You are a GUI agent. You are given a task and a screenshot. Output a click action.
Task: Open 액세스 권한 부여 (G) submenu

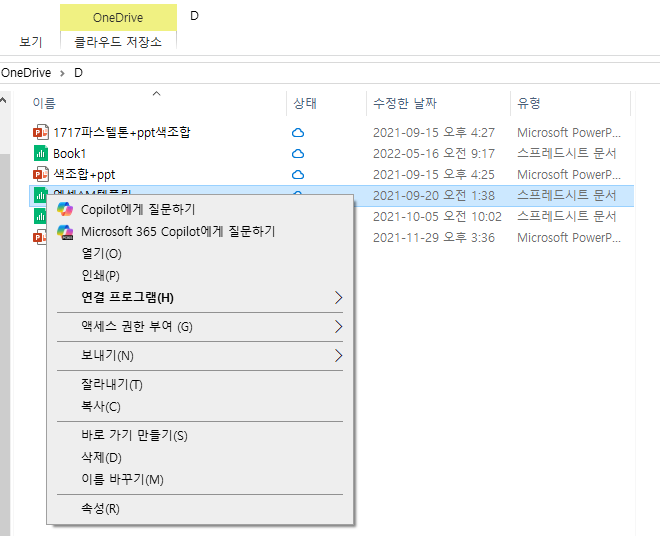[200, 327]
